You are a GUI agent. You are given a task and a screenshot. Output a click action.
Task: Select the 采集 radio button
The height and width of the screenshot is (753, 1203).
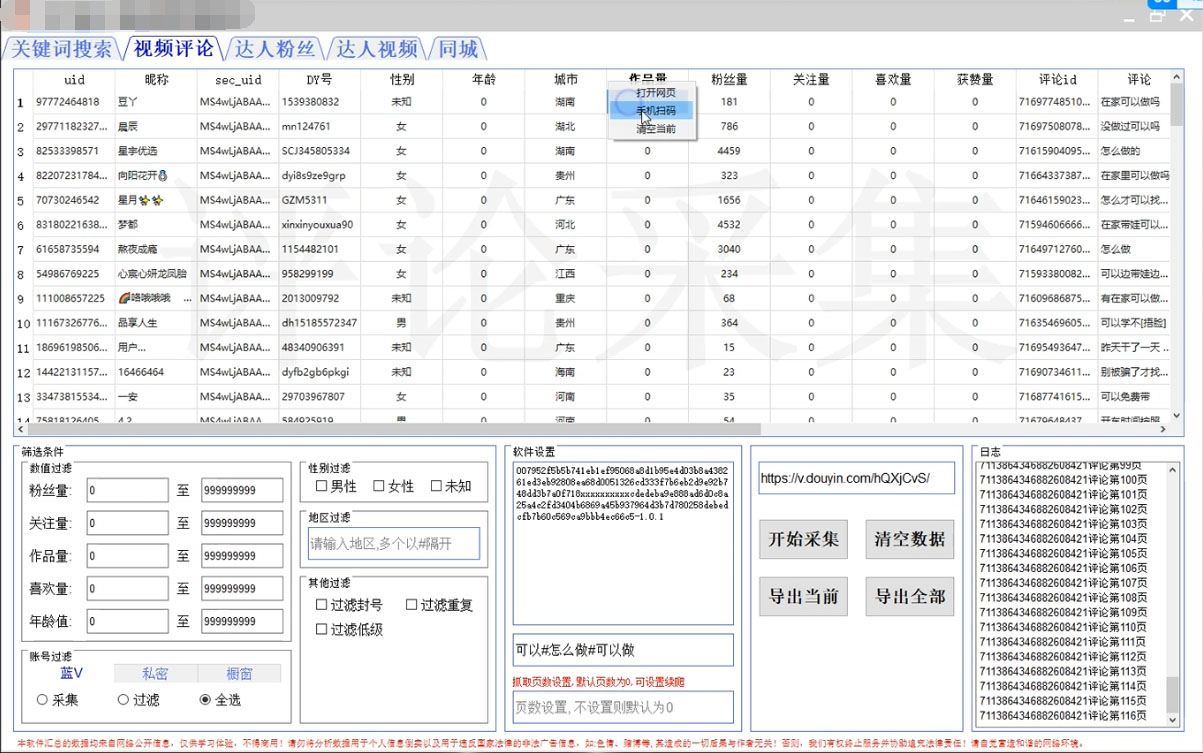(42, 700)
